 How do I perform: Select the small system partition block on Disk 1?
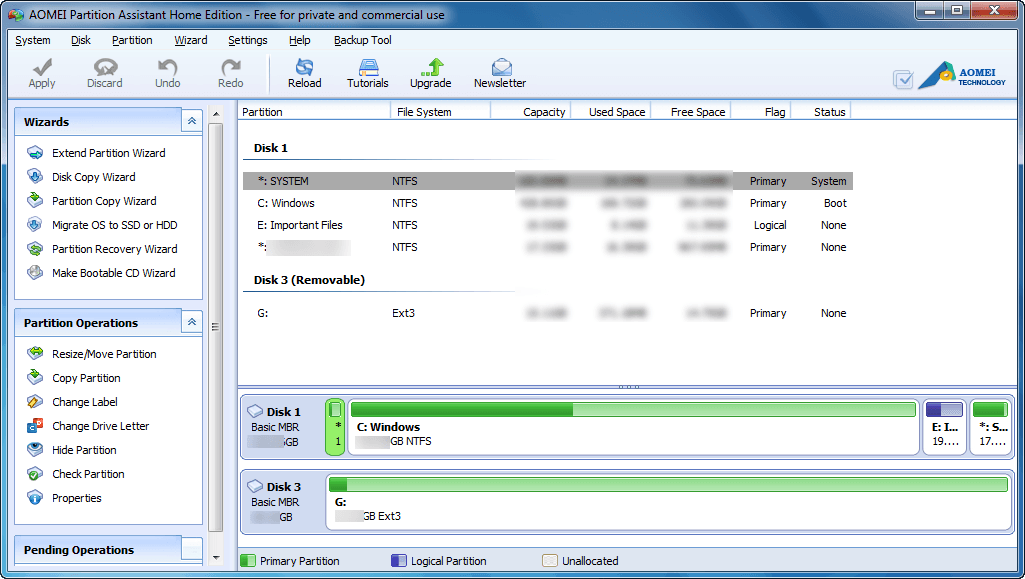[x=335, y=427]
